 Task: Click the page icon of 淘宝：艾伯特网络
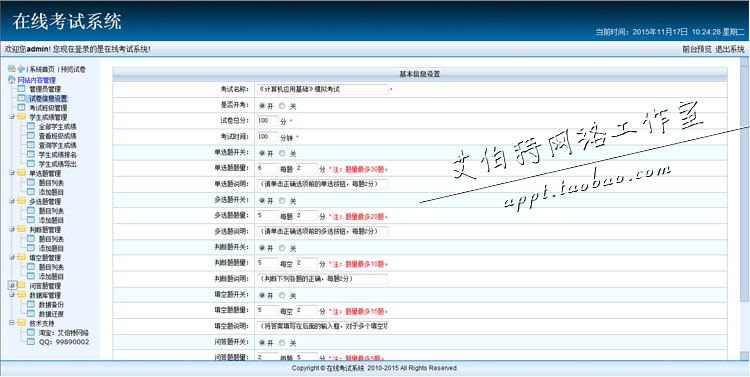[x=31, y=333]
